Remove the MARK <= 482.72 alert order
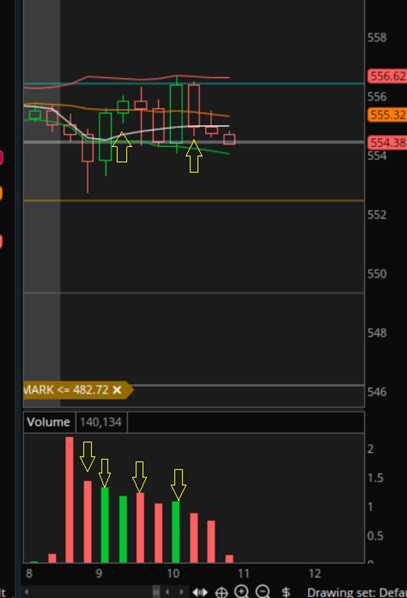The height and width of the screenshot is (598, 407). click(117, 390)
